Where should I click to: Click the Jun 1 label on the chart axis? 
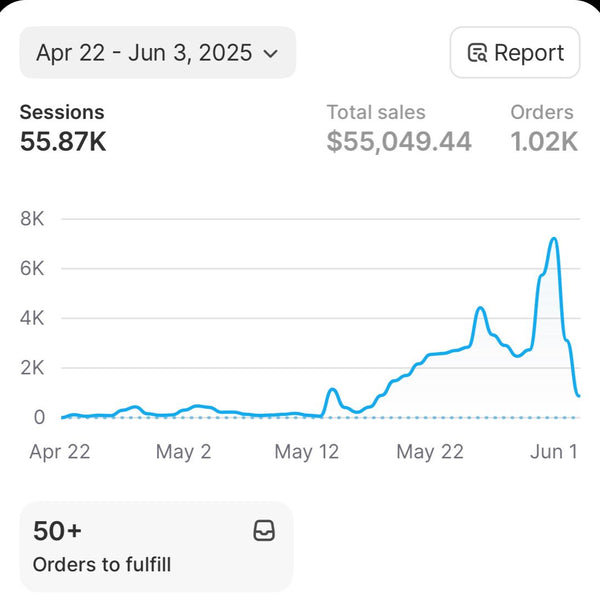point(553,452)
